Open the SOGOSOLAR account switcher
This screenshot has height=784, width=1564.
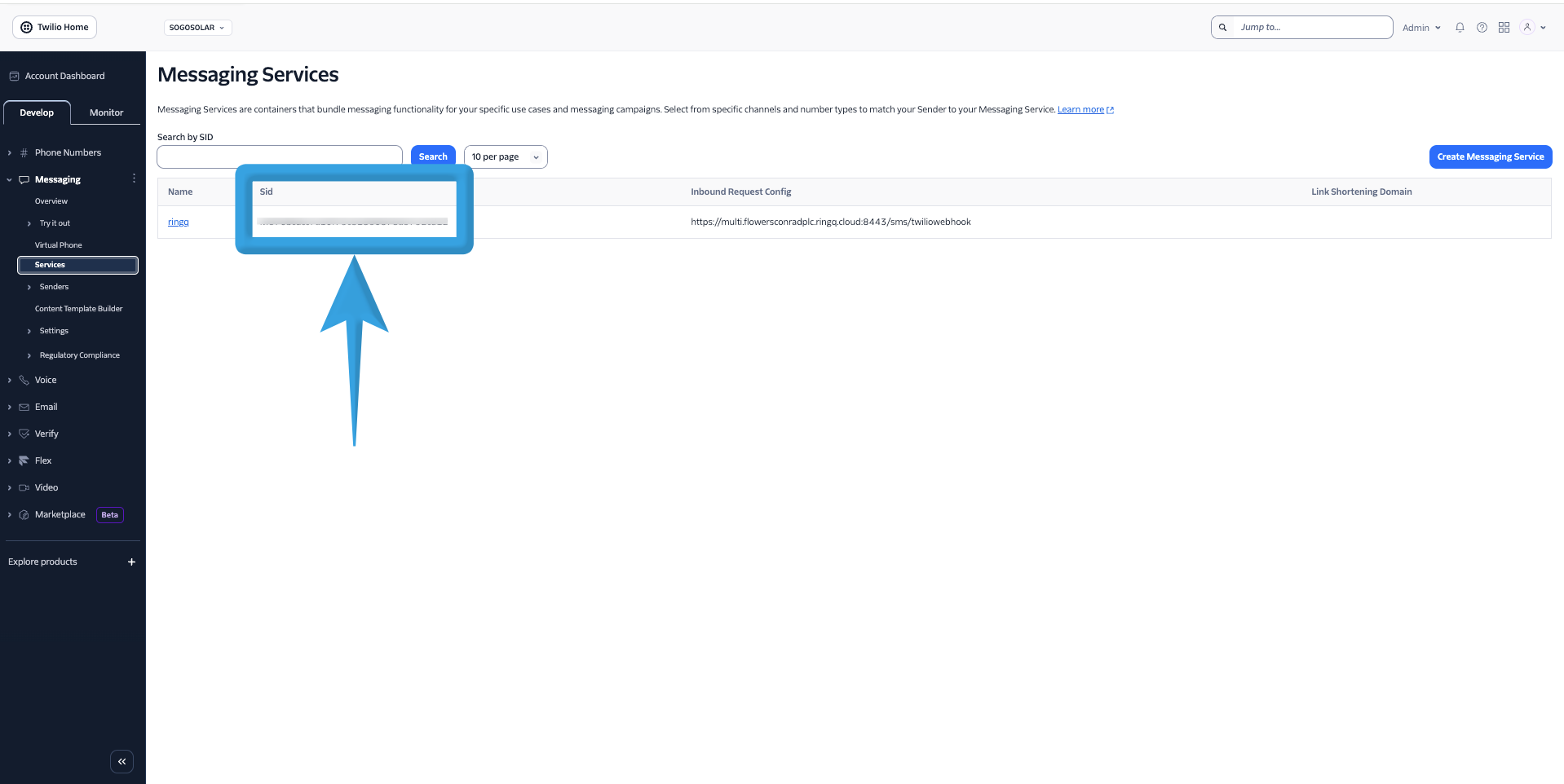coord(197,27)
